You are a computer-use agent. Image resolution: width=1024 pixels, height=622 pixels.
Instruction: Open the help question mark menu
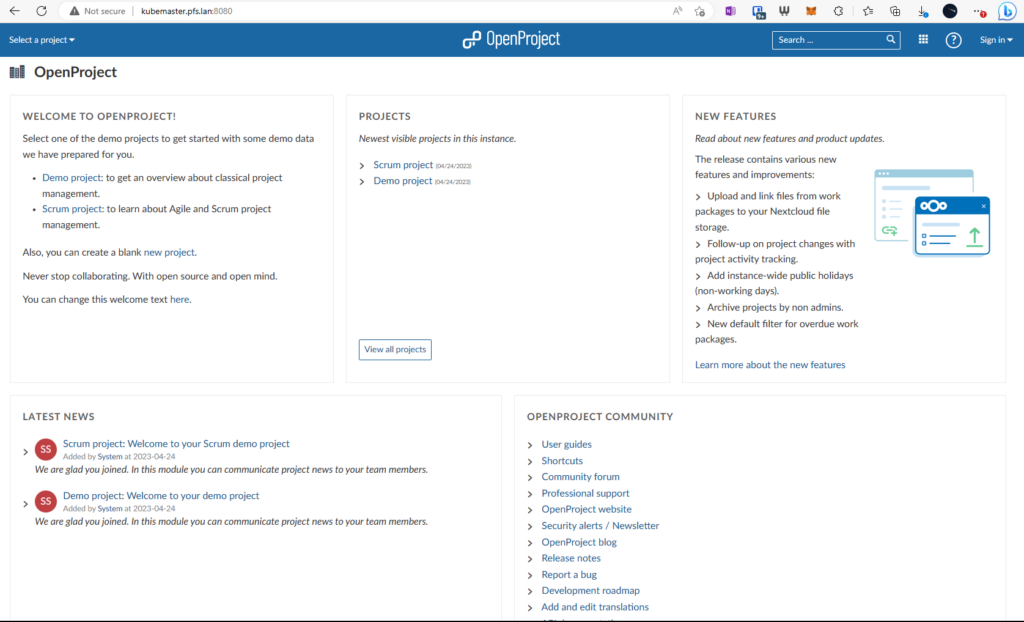click(x=953, y=40)
